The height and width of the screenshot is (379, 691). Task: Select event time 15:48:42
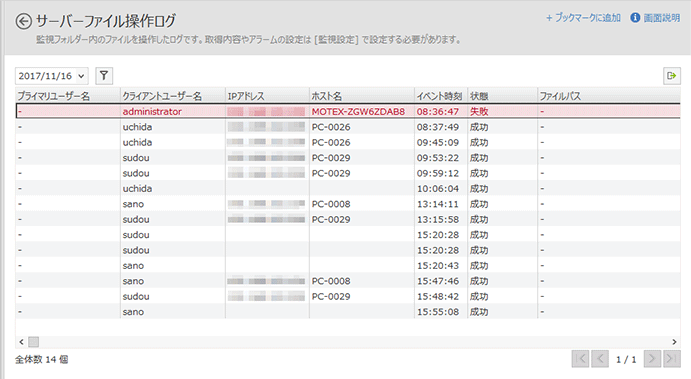click(x=438, y=297)
